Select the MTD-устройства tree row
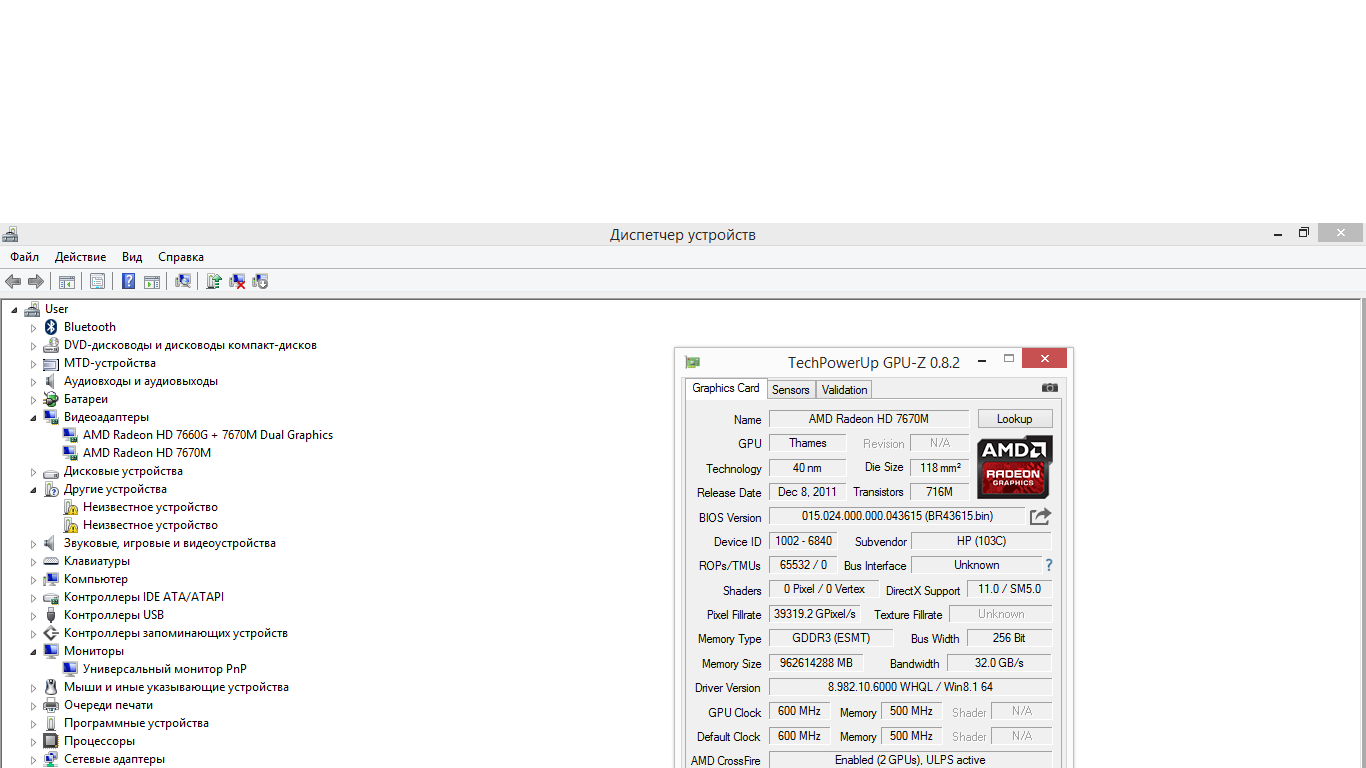This screenshot has width=1366, height=768. 110,363
